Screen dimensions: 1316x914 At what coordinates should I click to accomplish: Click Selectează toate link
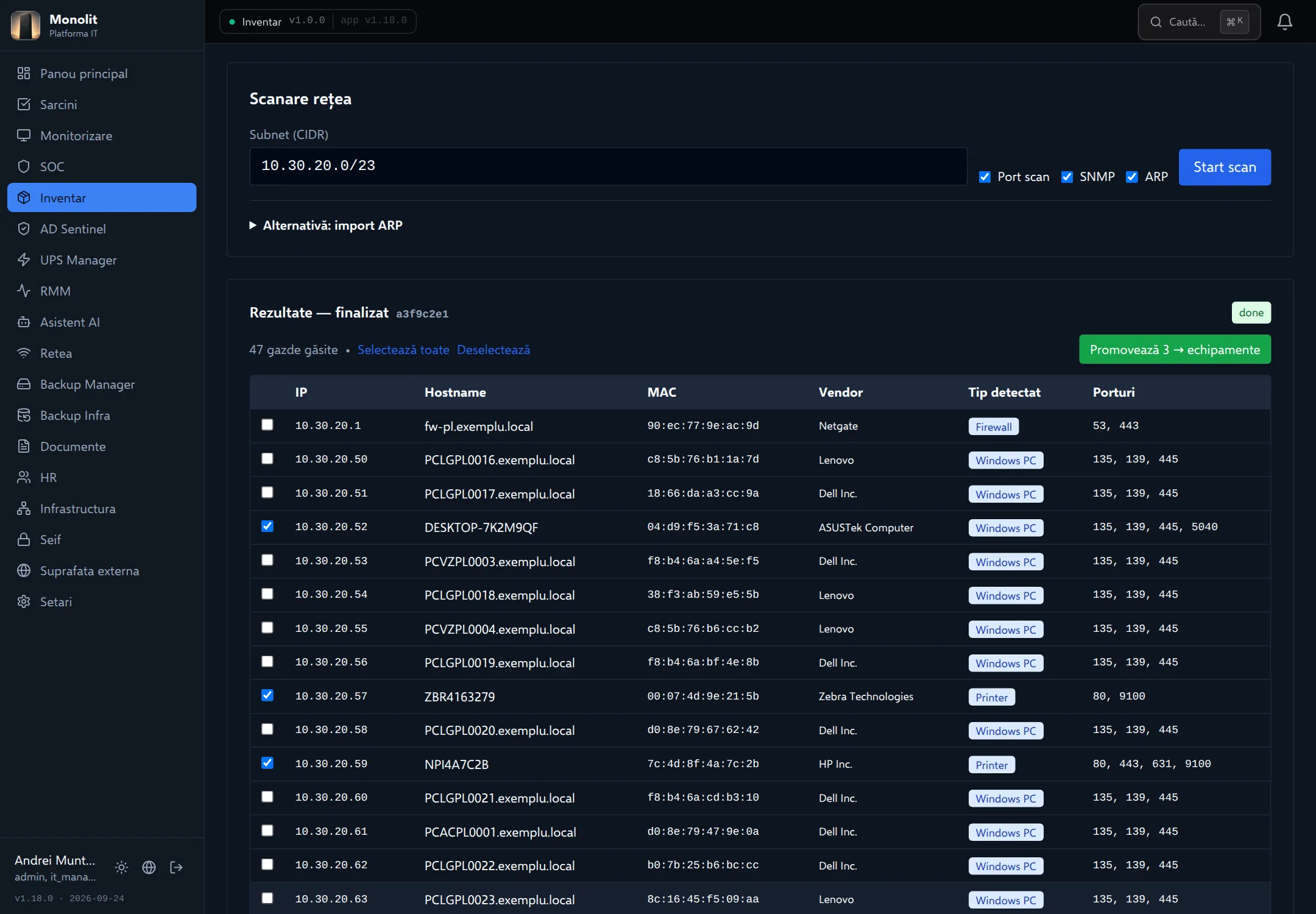pos(403,350)
